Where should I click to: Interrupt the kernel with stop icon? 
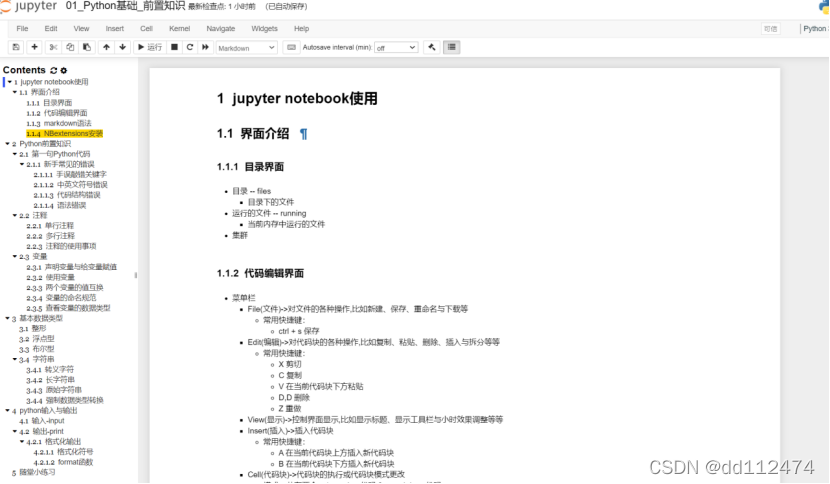click(174, 47)
